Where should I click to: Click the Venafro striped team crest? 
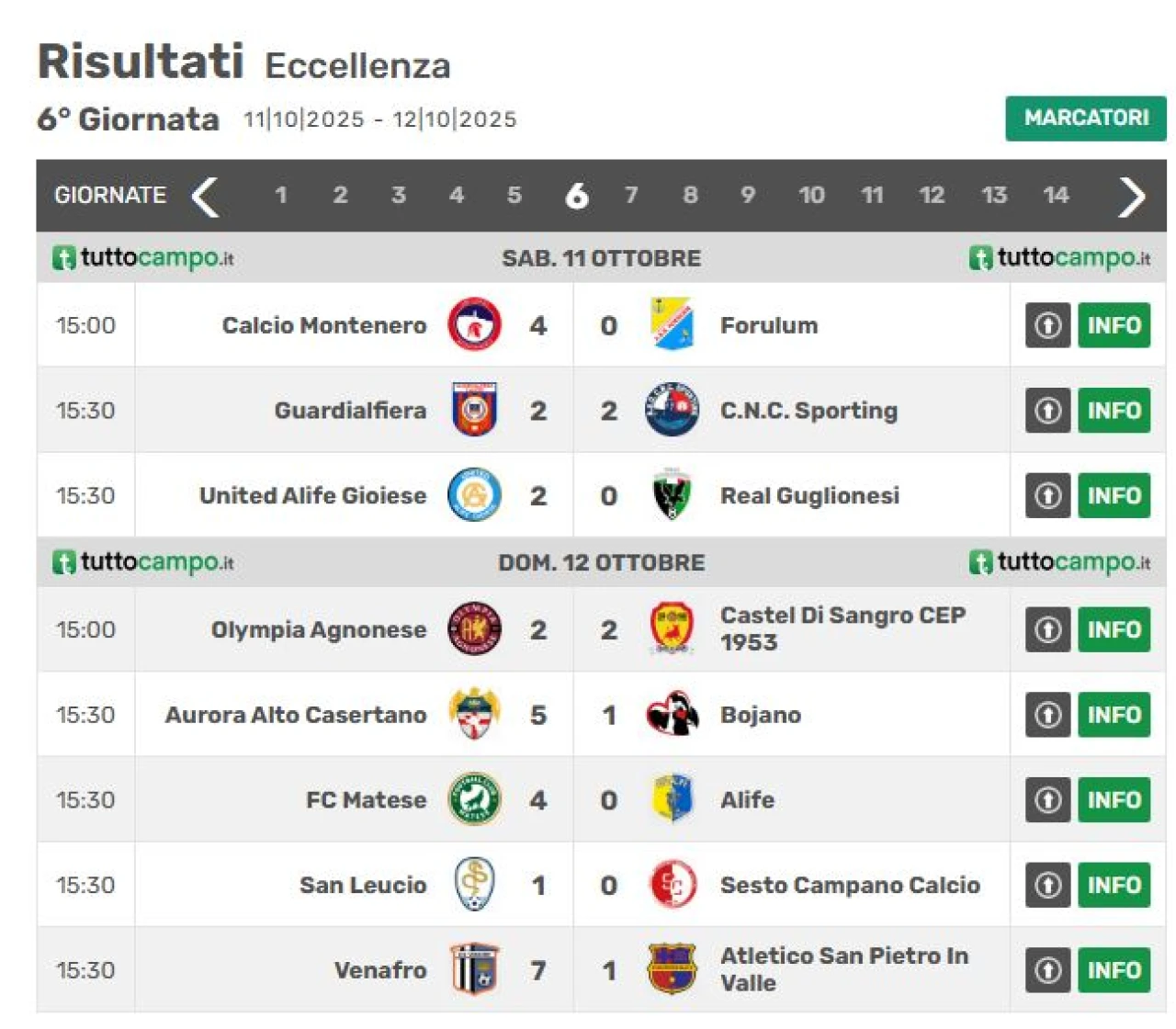474,970
